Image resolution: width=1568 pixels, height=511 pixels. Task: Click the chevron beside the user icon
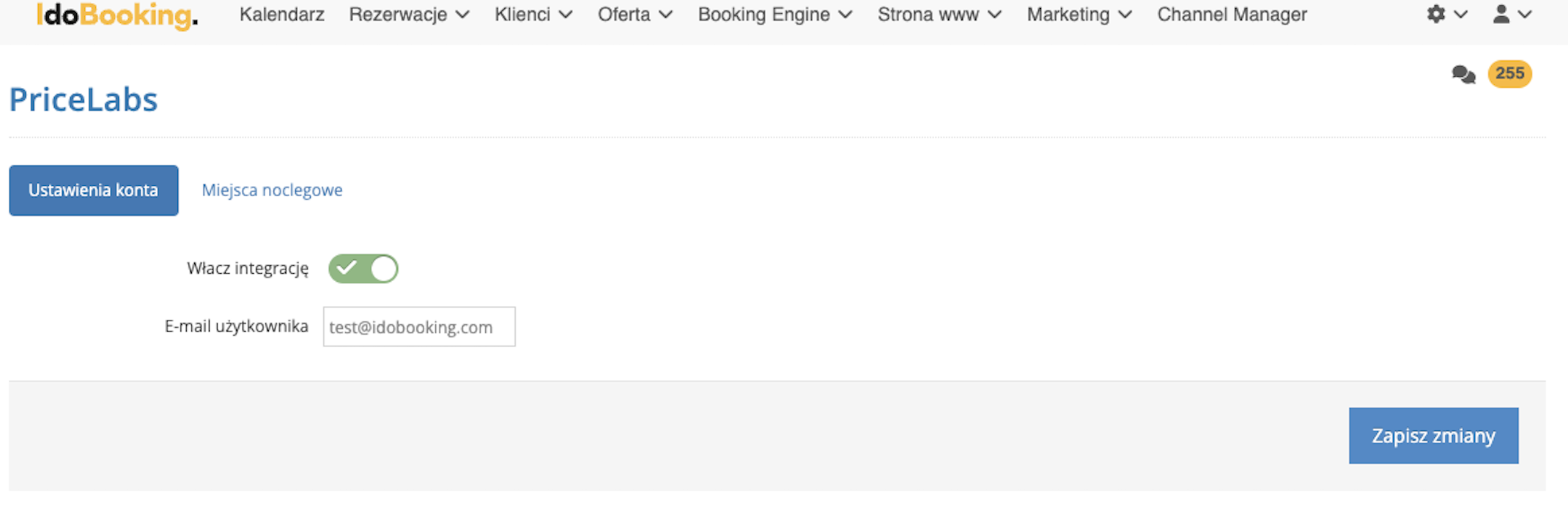1525,15
